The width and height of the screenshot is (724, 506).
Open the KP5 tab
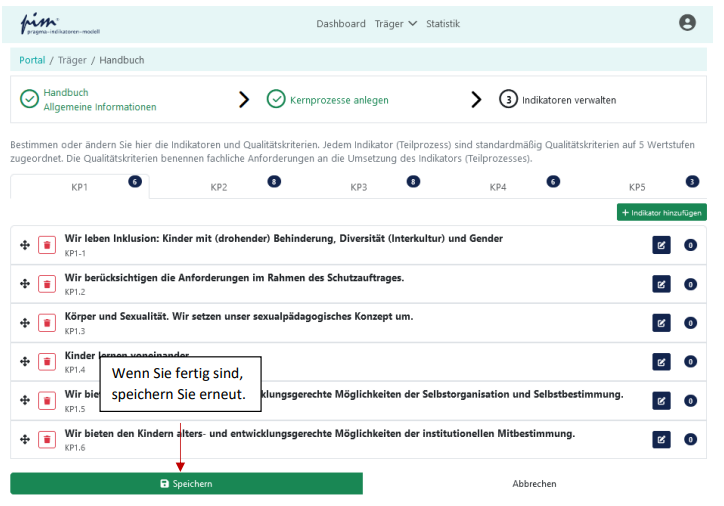click(637, 187)
